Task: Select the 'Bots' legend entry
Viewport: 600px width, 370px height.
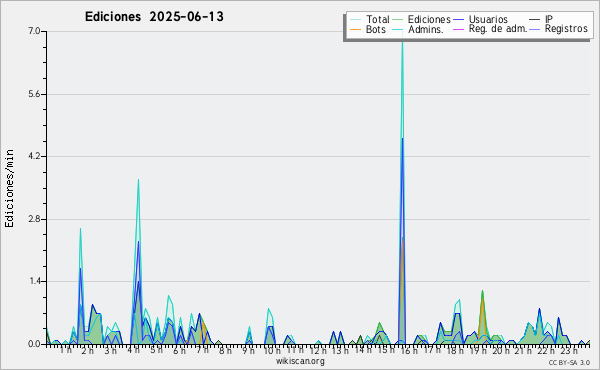Action: coord(375,29)
